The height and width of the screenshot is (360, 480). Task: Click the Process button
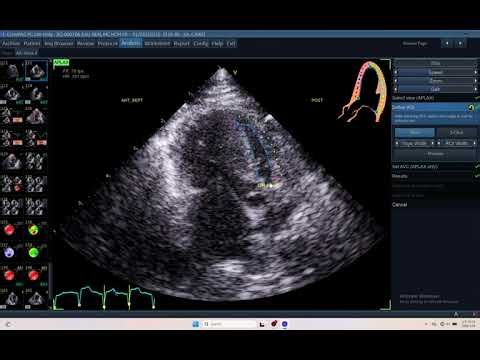(435, 154)
